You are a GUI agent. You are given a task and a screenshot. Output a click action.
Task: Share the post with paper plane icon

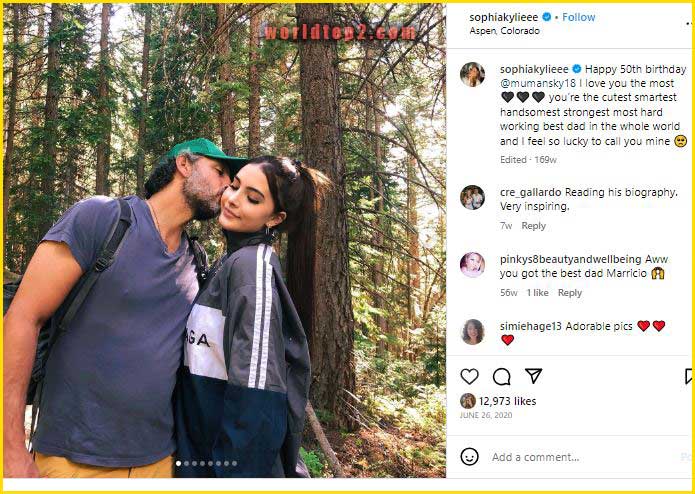click(x=533, y=376)
